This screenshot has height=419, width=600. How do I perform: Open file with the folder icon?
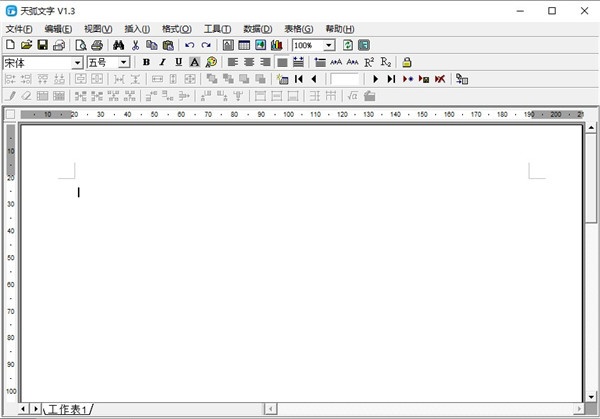tap(27, 45)
